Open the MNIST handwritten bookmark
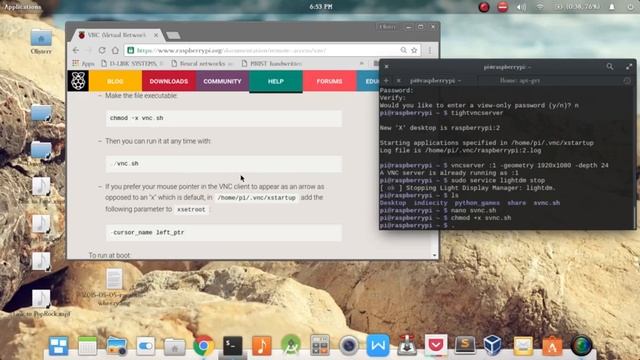The image size is (640, 360). point(272,63)
